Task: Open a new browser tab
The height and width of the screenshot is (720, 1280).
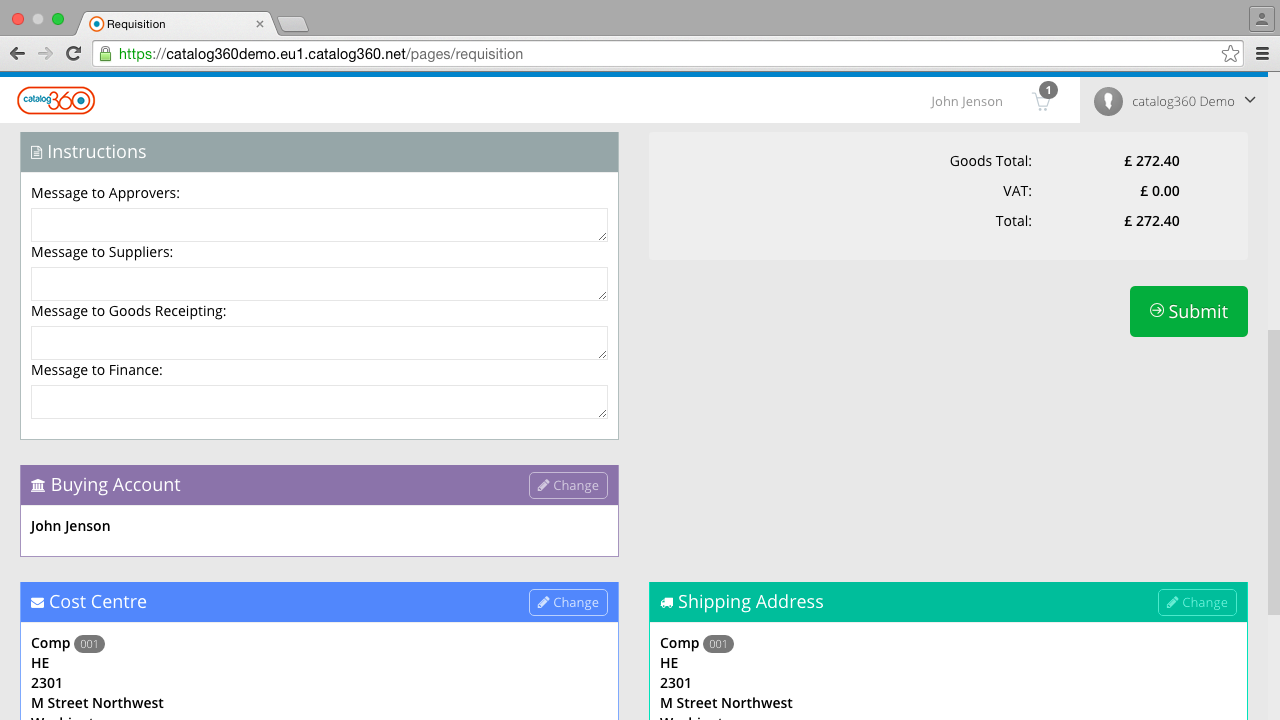Action: [292, 24]
